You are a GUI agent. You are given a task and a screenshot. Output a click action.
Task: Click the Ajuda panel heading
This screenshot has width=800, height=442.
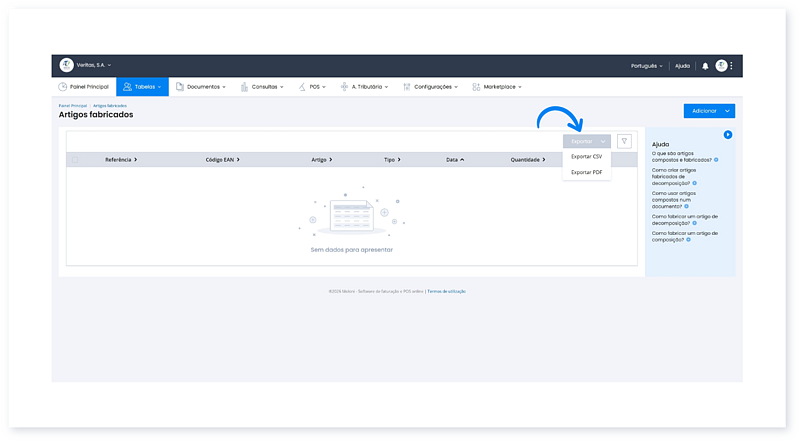[660, 144]
